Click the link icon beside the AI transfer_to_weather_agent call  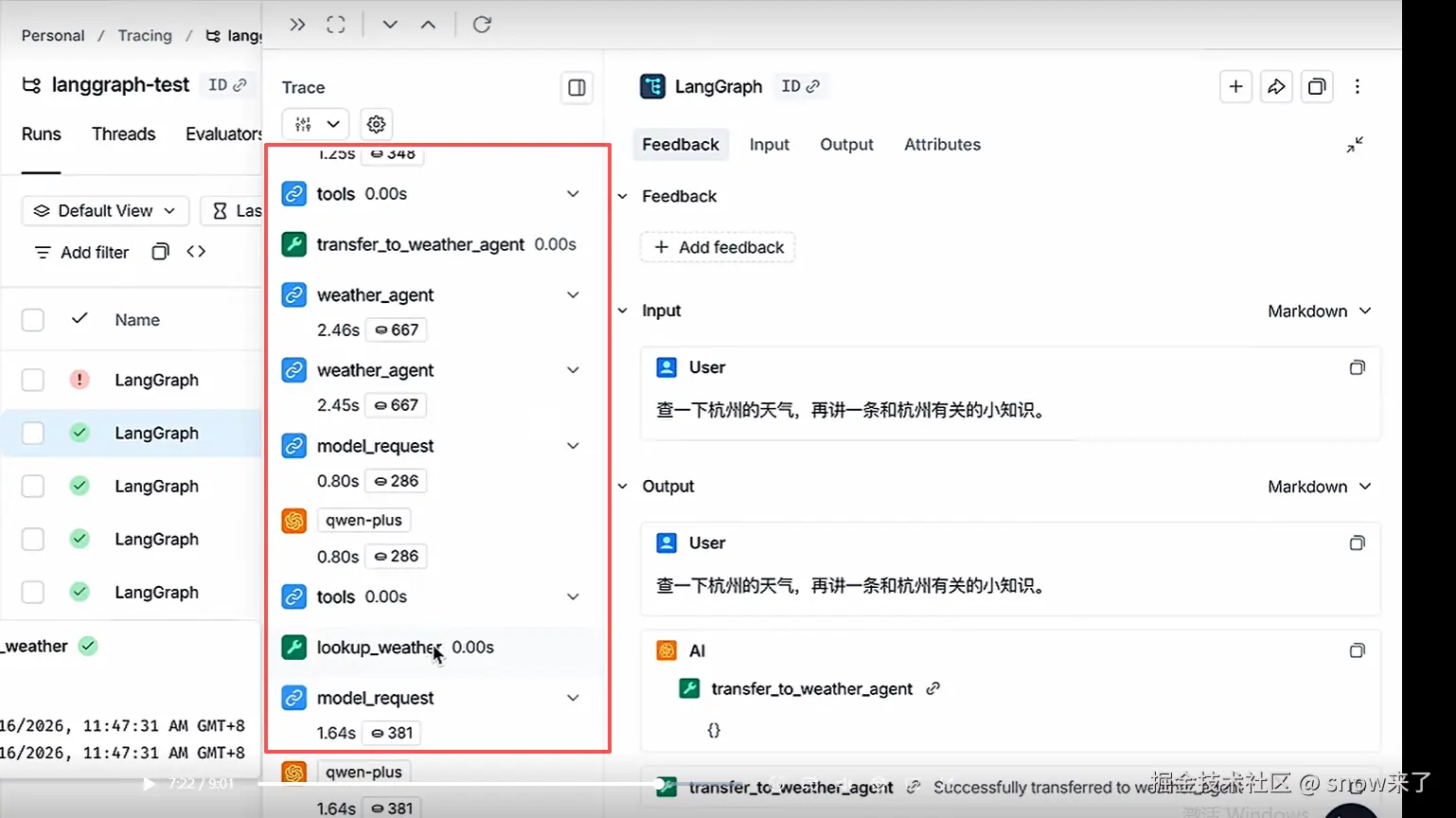(x=933, y=689)
